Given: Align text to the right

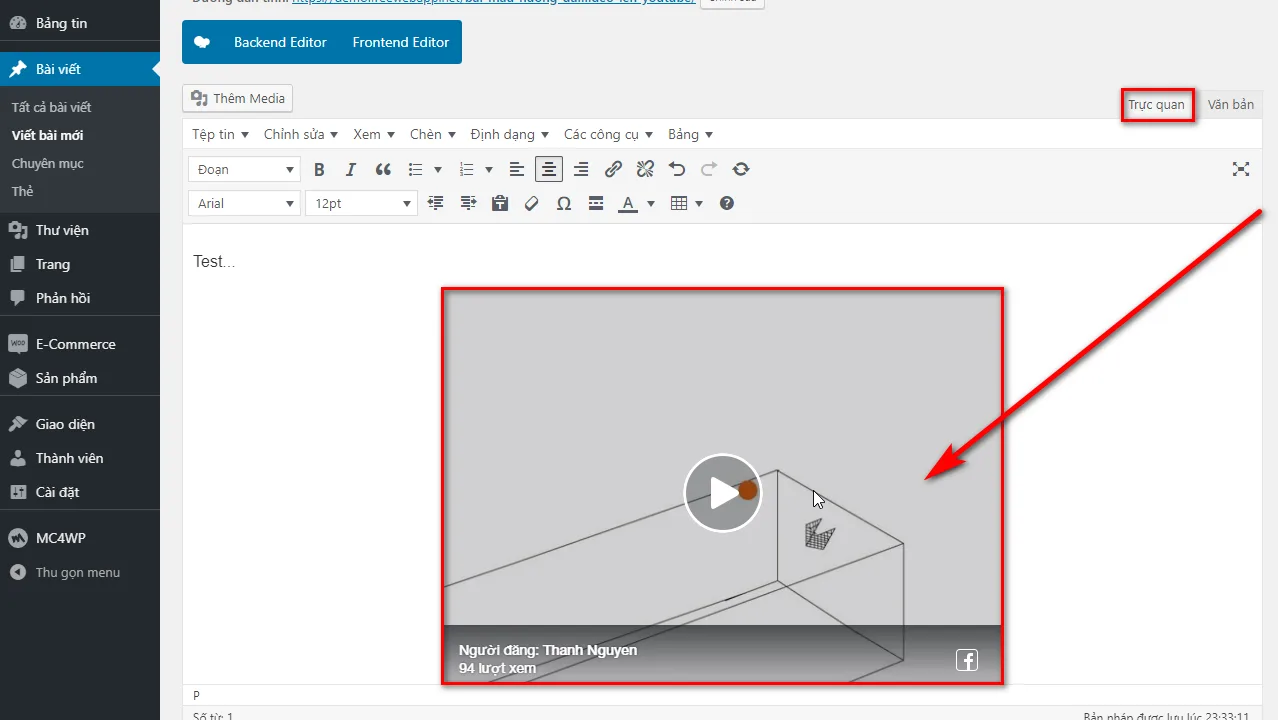Looking at the screenshot, I should pos(581,170).
